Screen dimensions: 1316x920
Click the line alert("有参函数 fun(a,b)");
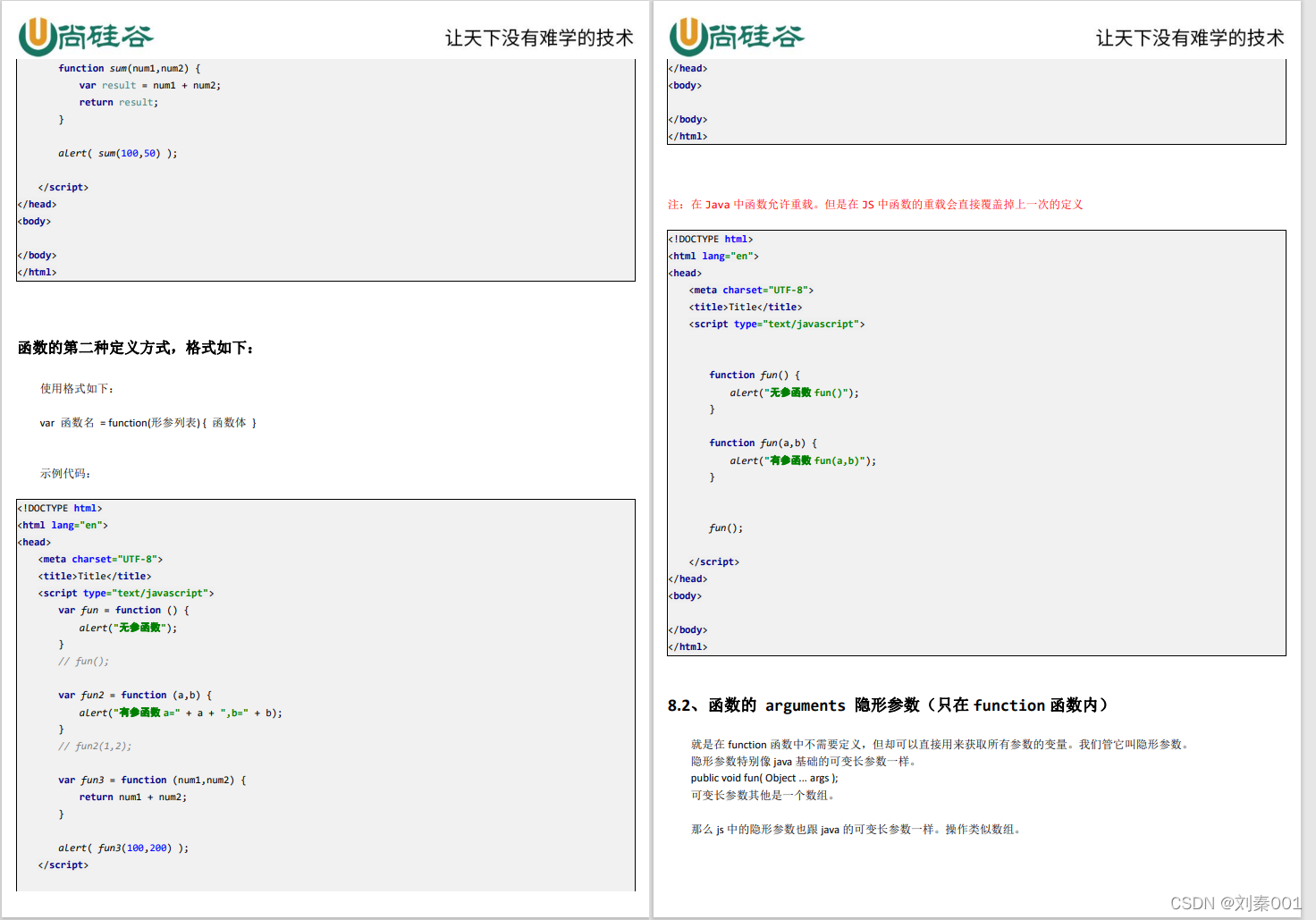click(x=803, y=460)
